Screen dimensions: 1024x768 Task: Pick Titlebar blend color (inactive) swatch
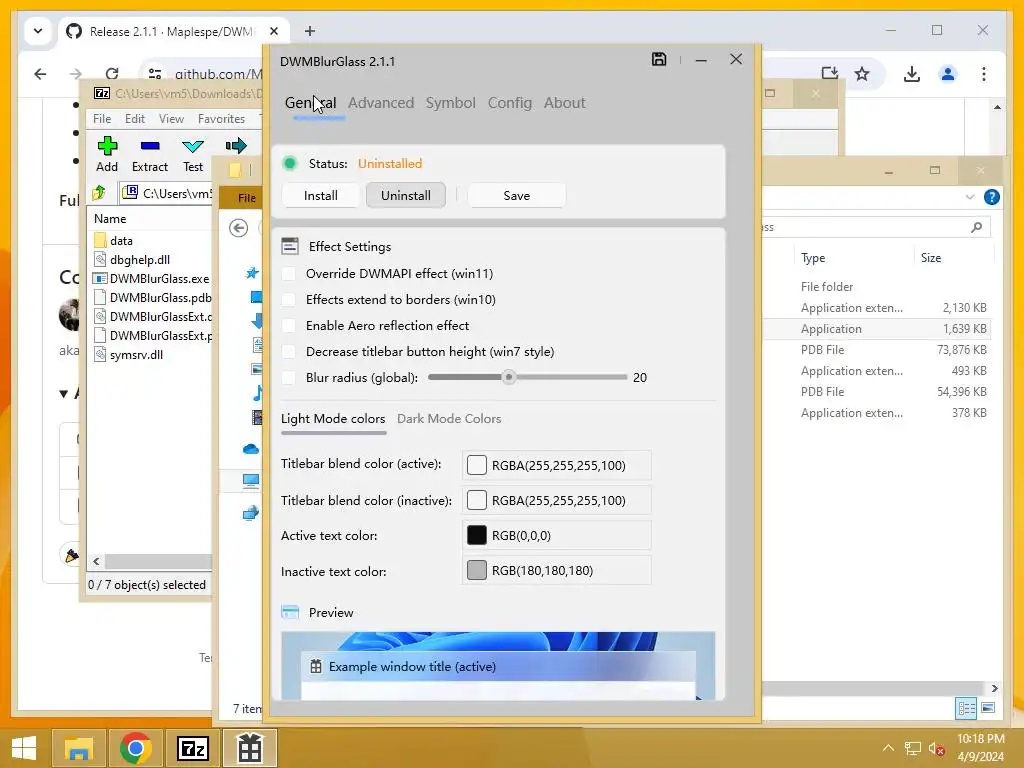[477, 500]
